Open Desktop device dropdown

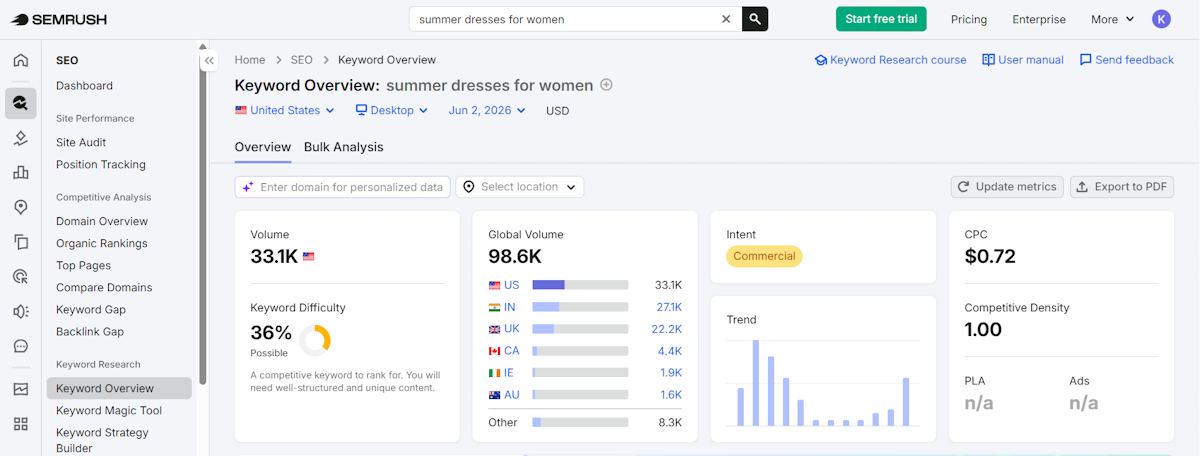(392, 110)
